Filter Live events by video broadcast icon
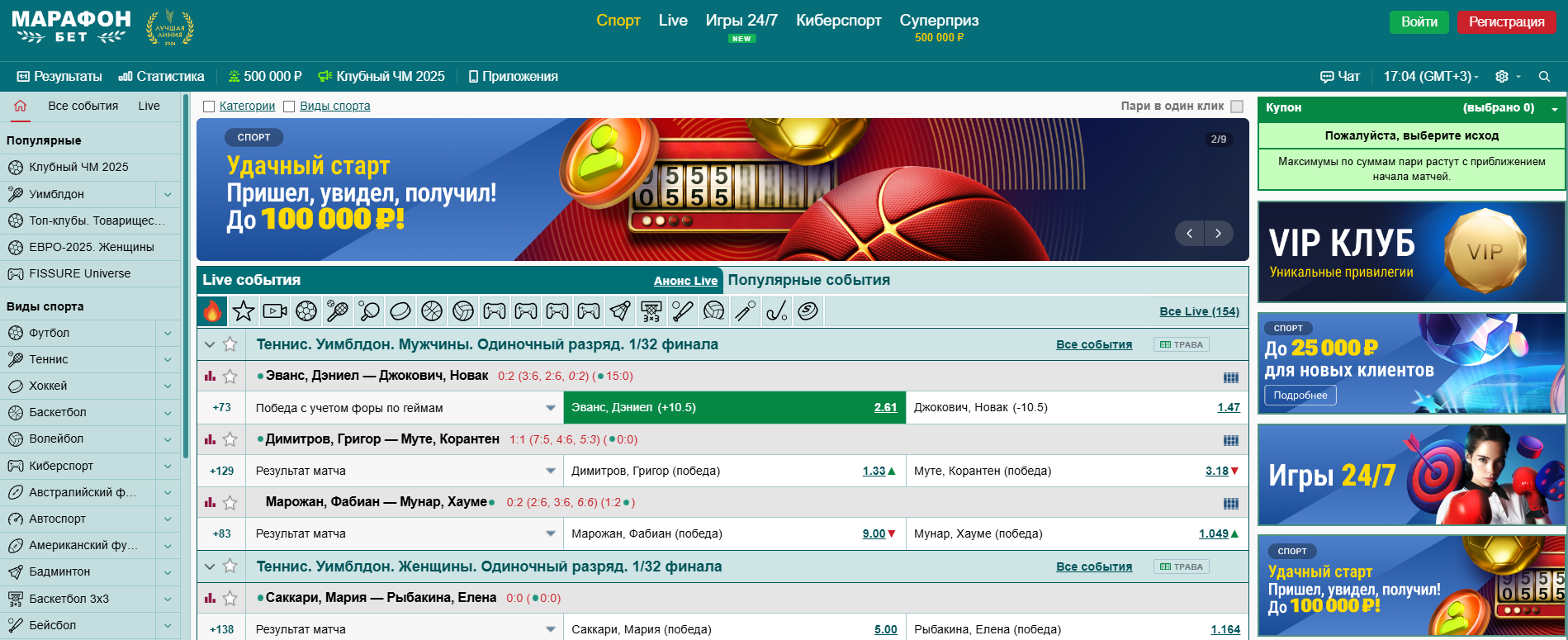 coord(275,311)
